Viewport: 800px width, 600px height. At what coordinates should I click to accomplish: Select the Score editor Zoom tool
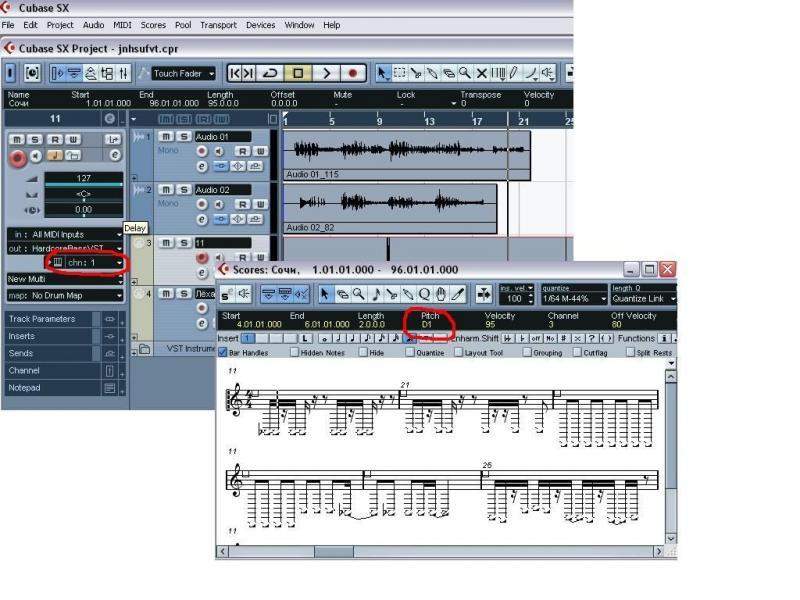pyautogui.click(x=359, y=294)
